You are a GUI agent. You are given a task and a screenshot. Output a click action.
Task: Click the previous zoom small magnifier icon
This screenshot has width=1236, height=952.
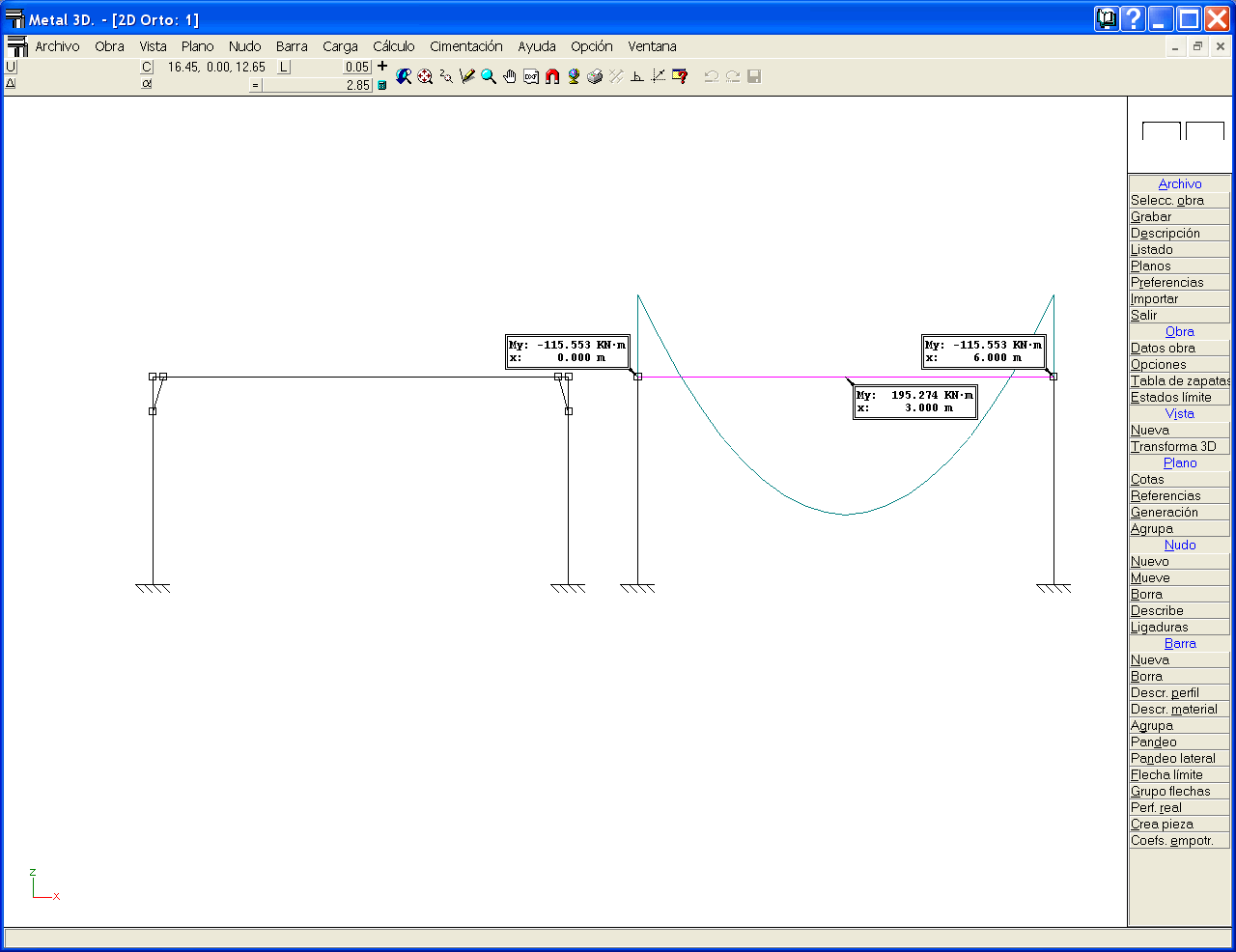pos(446,76)
